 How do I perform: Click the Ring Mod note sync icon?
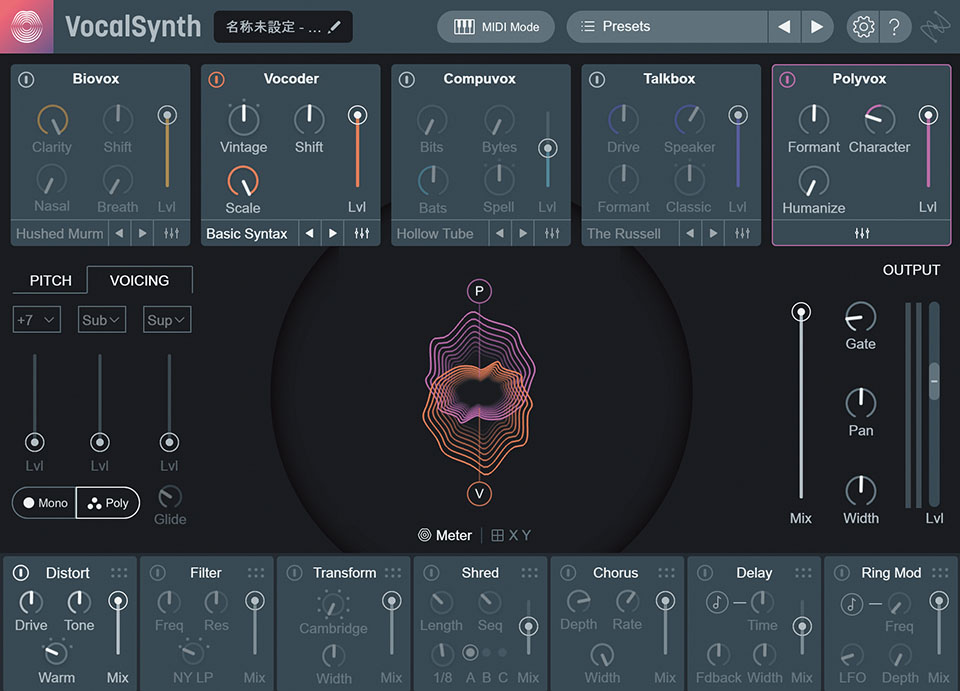(x=852, y=604)
